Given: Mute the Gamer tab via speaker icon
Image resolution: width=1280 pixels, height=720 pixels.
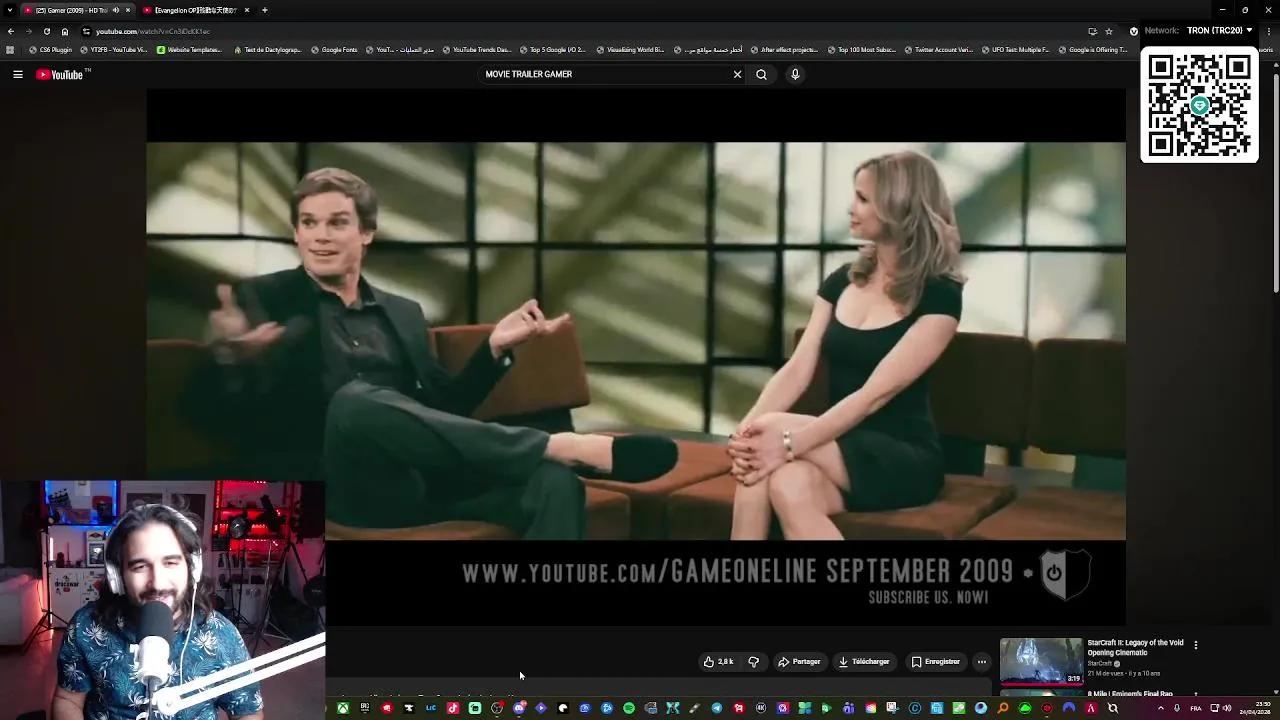Looking at the screenshot, I should point(115,10).
